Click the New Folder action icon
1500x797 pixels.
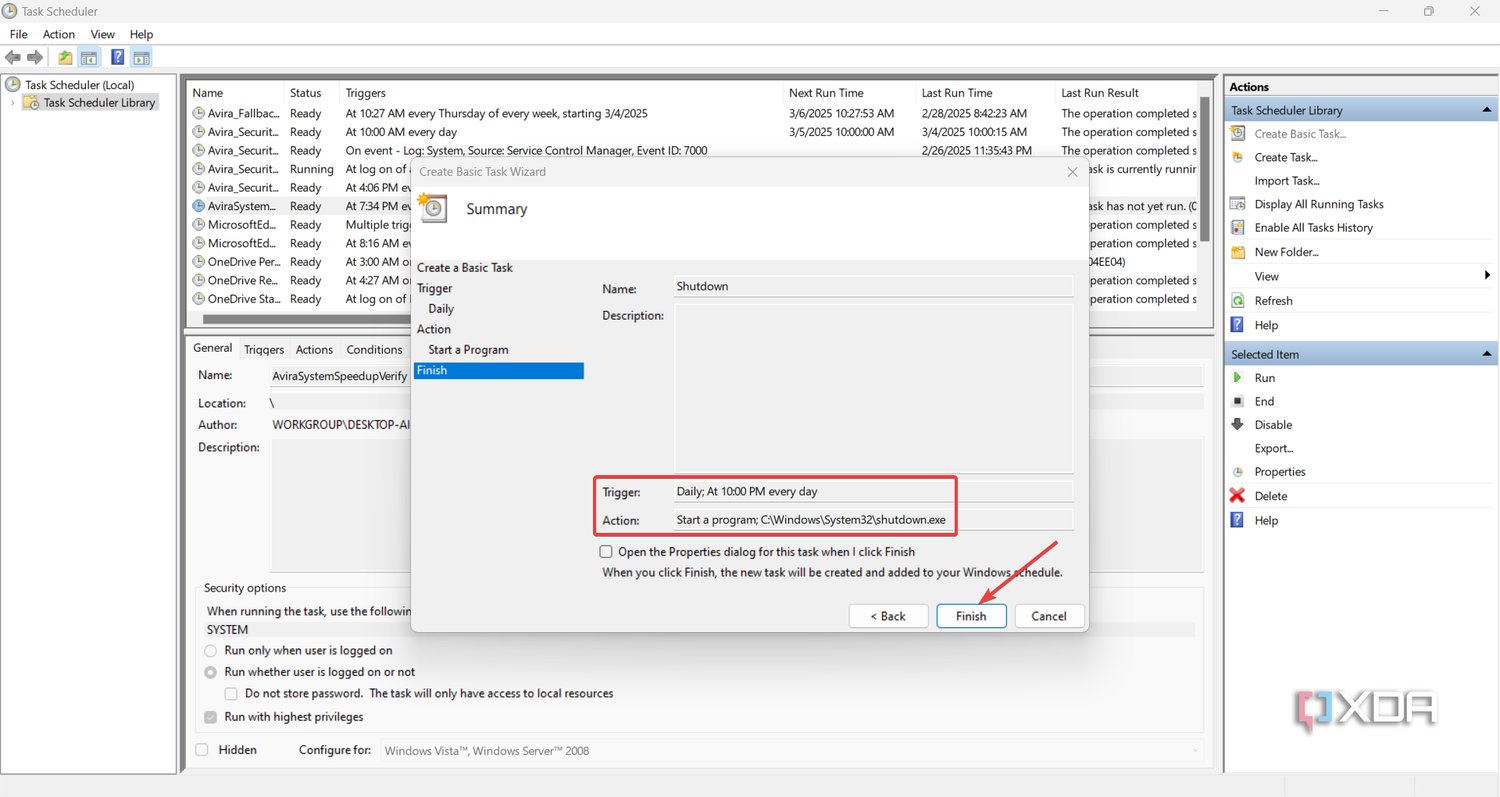1238,252
